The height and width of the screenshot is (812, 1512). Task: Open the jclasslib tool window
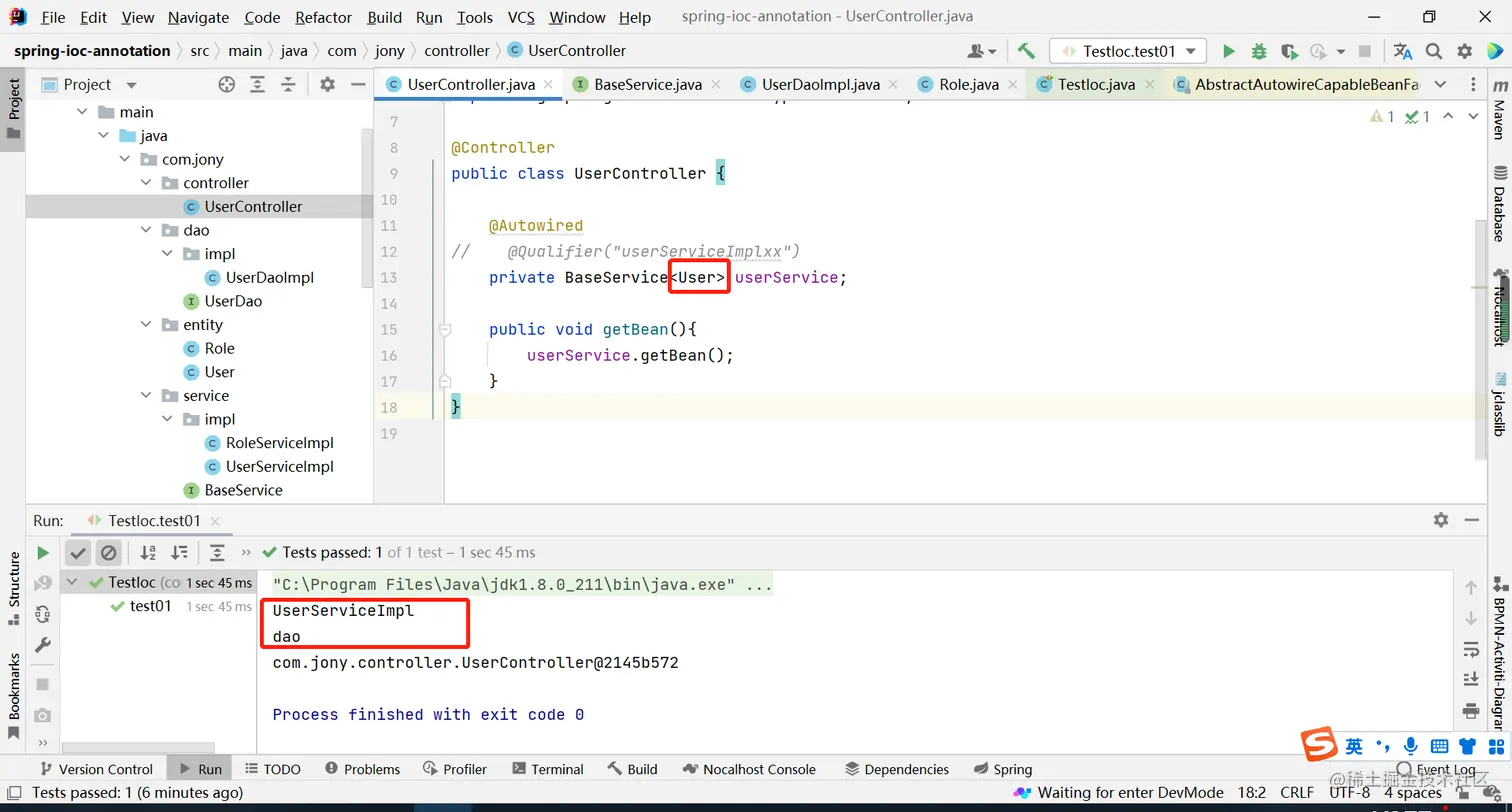click(x=1498, y=405)
